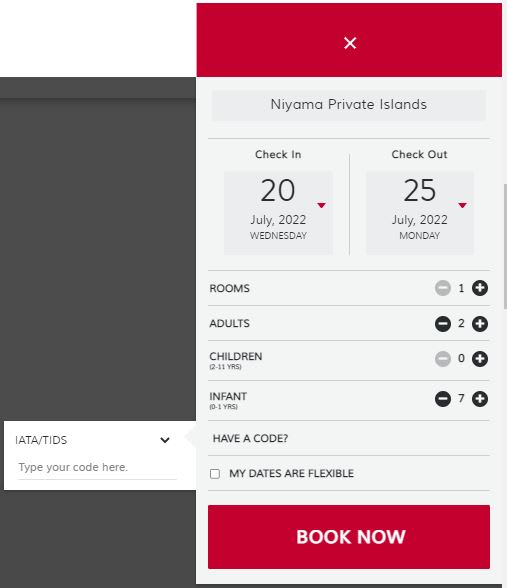Increase the number of rooms

tap(480, 288)
